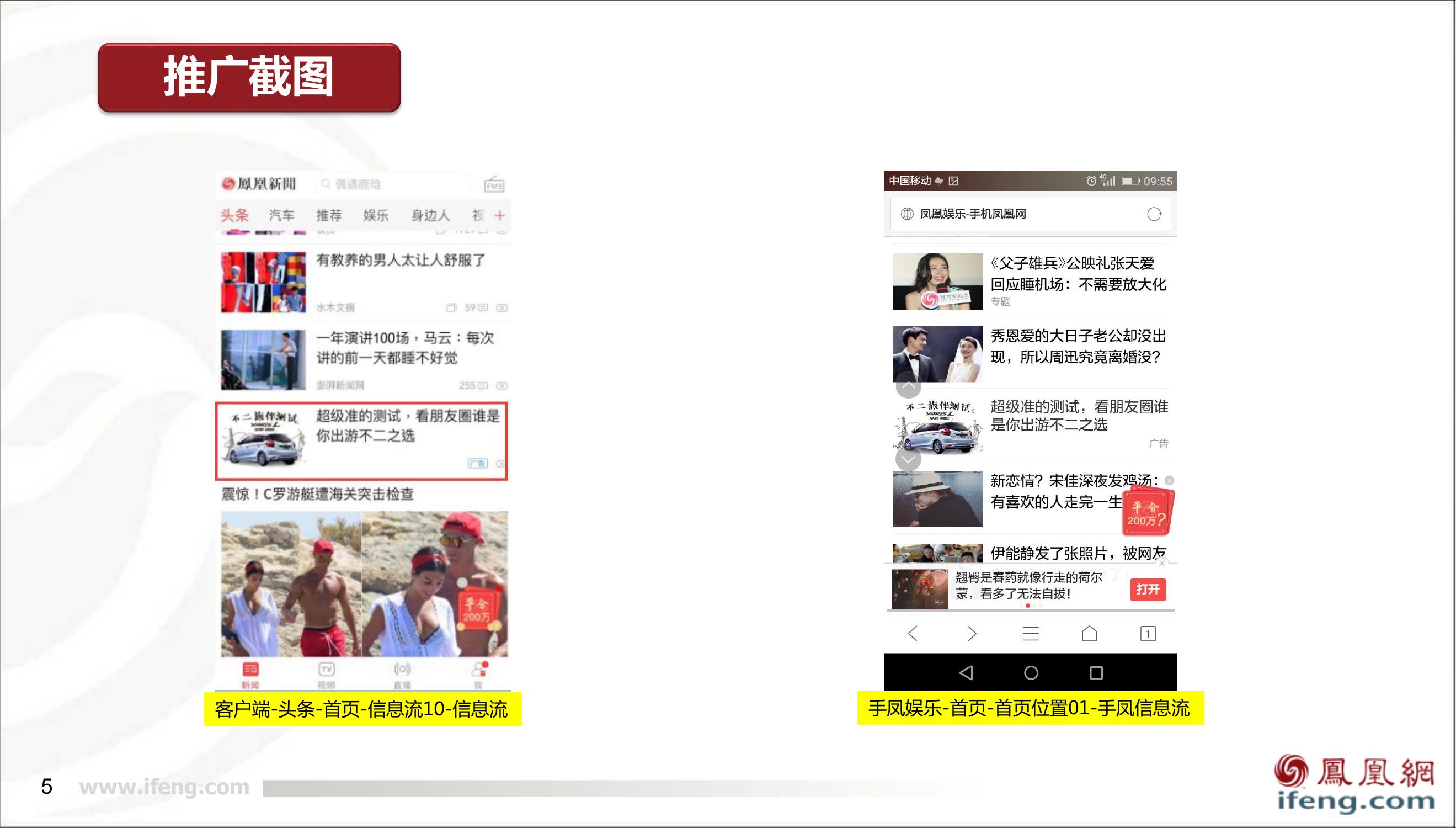This screenshot has height=828, width=1456.
Task: Go forward with the browser forward arrow
Action: pos(972,634)
